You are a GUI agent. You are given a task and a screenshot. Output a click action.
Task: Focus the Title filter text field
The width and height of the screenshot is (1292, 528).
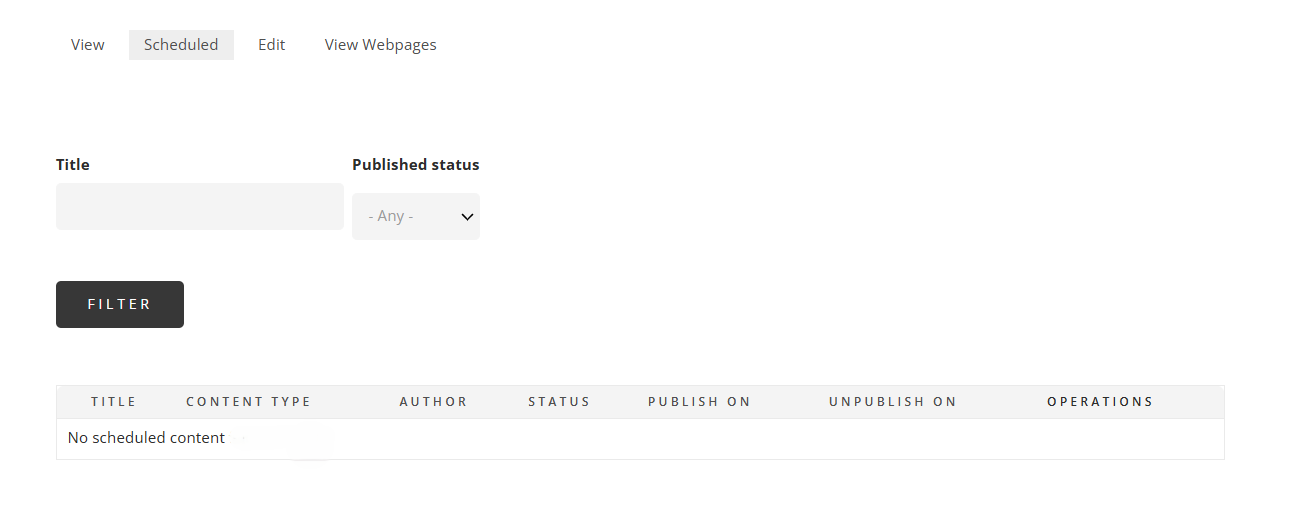pos(200,206)
